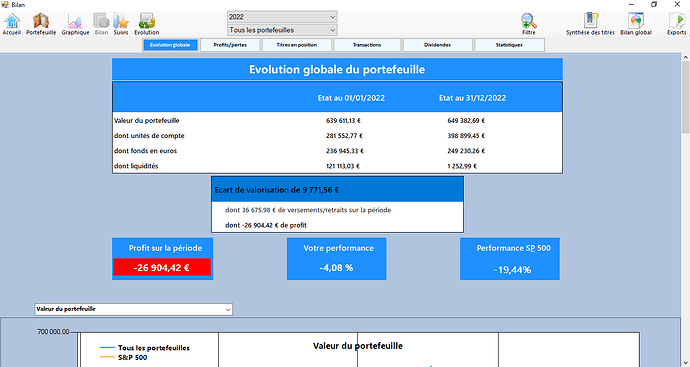
Task: Open the Exports icon
Action: tap(676, 24)
